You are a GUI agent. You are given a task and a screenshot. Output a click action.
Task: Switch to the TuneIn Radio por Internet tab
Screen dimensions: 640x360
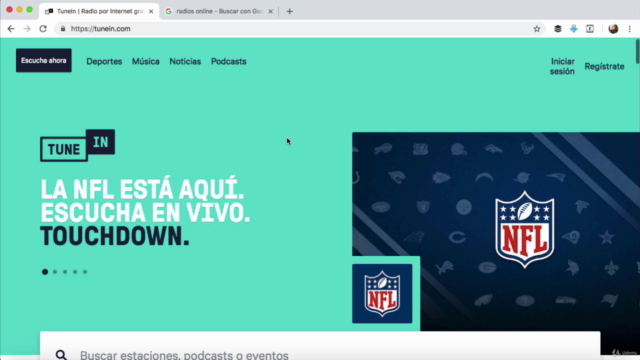click(99, 11)
